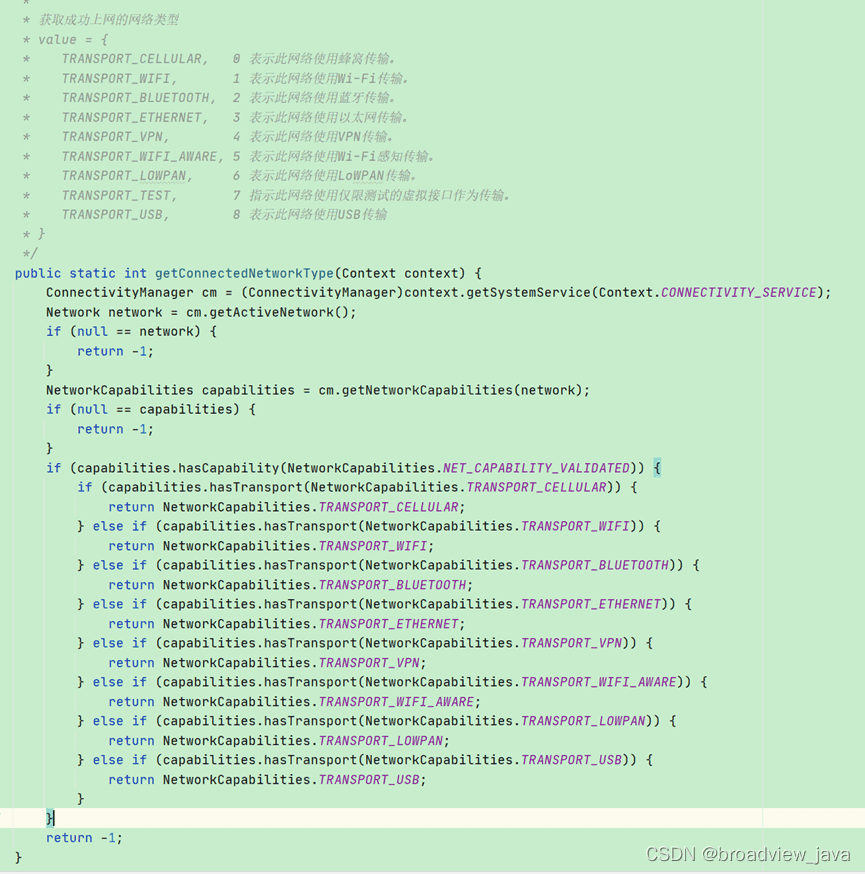Click TRANSPORT_WIFI in its return statement
The height and width of the screenshot is (874, 865).
pos(373,546)
